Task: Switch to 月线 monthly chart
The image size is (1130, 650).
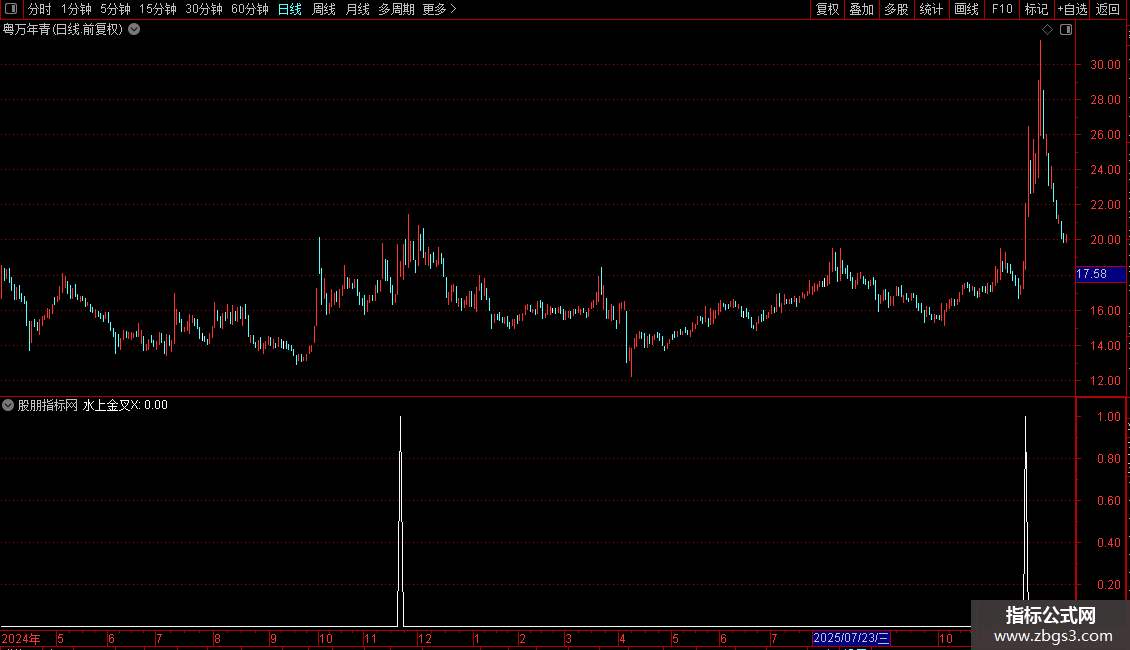Action: click(x=357, y=9)
